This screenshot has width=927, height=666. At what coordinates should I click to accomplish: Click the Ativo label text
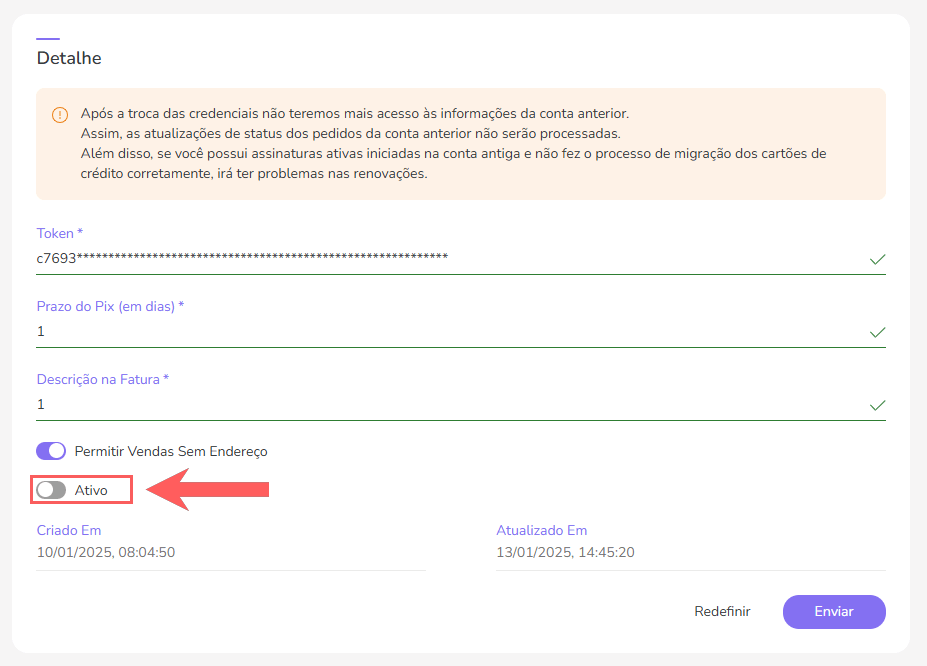click(91, 490)
